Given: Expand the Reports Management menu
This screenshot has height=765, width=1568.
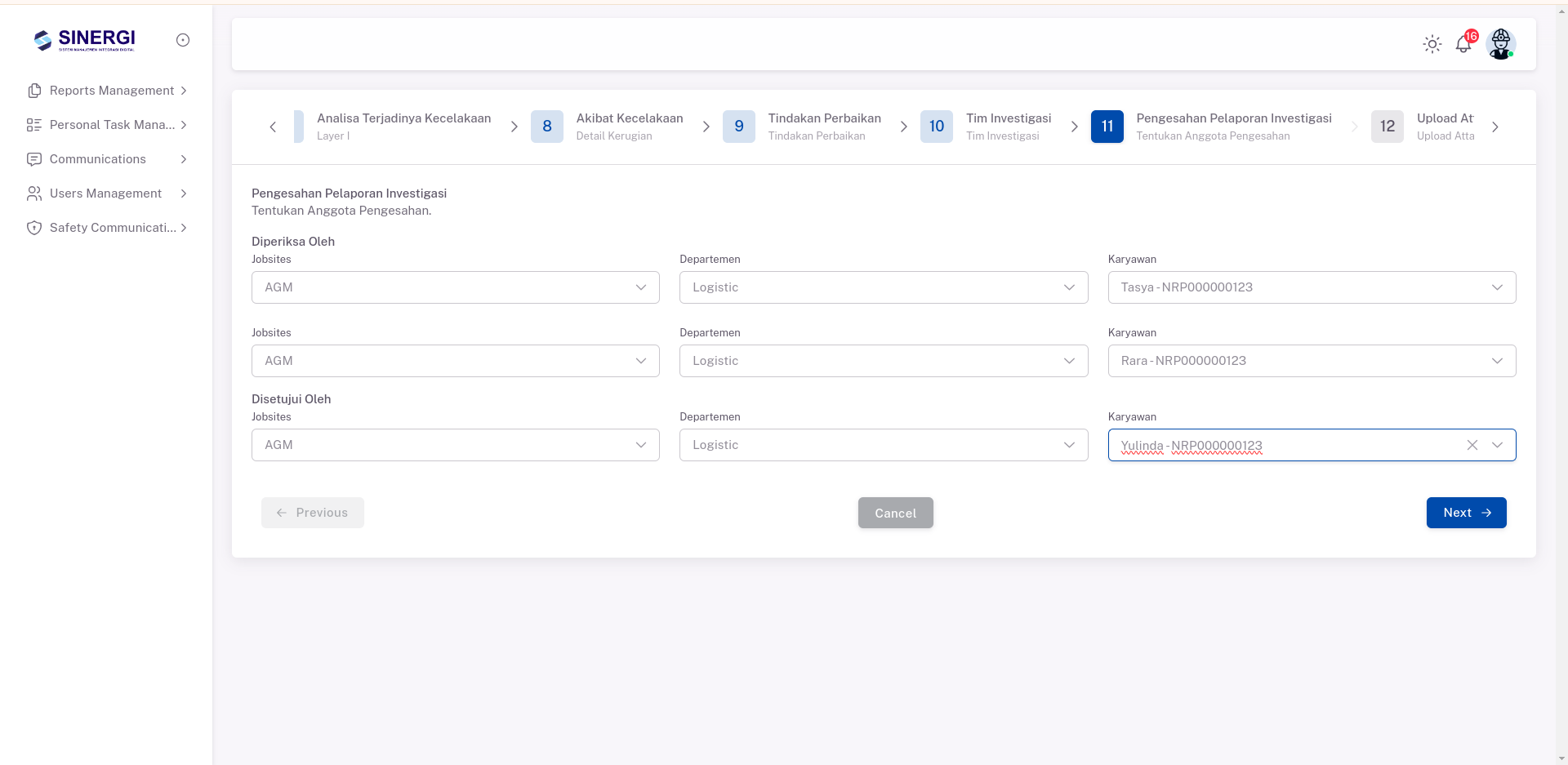Looking at the screenshot, I should 184,91.
